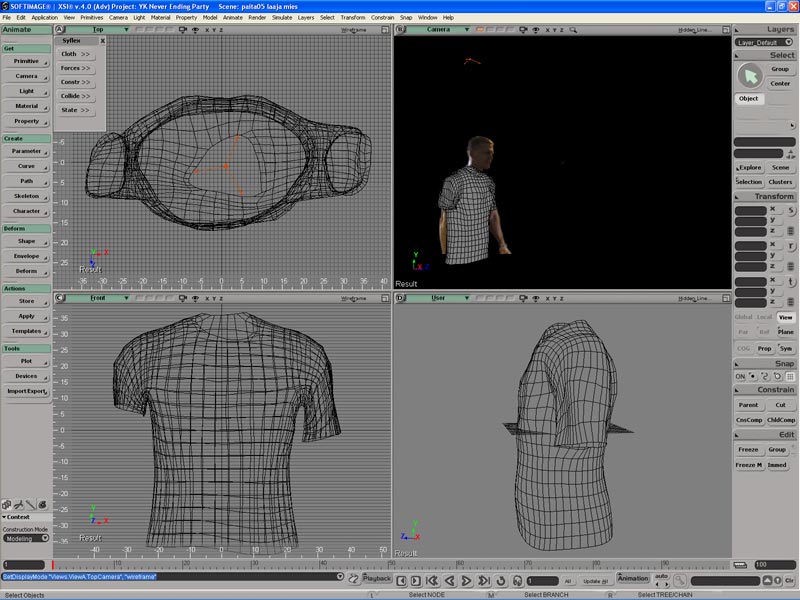Maximize the Top viewport with its corner icon
The height and width of the screenshot is (600, 800).
385,30
